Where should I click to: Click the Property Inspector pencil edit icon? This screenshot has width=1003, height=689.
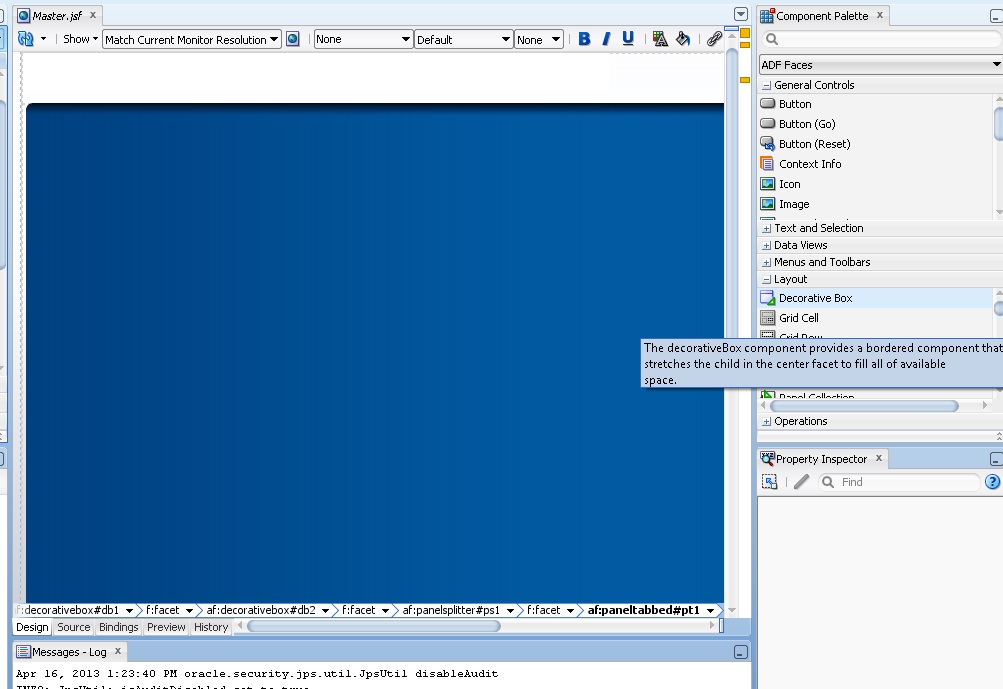click(801, 482)
